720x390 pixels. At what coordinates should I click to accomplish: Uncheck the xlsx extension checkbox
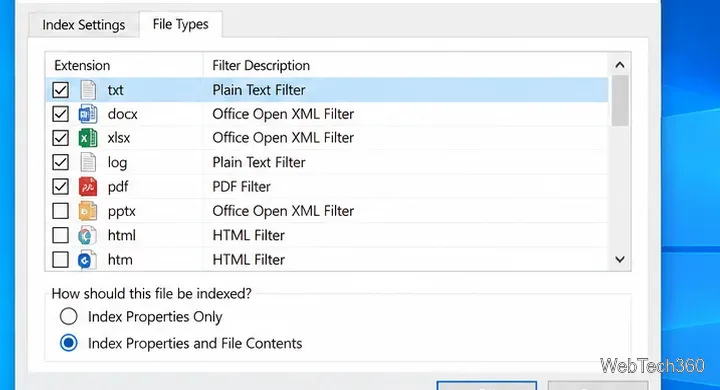[x=61, y=138]
